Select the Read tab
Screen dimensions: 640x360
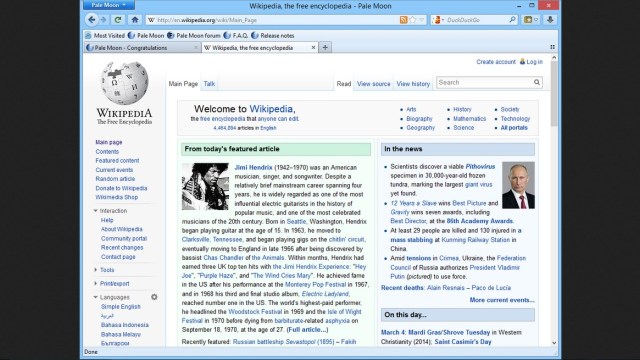[x=344, y=84]
